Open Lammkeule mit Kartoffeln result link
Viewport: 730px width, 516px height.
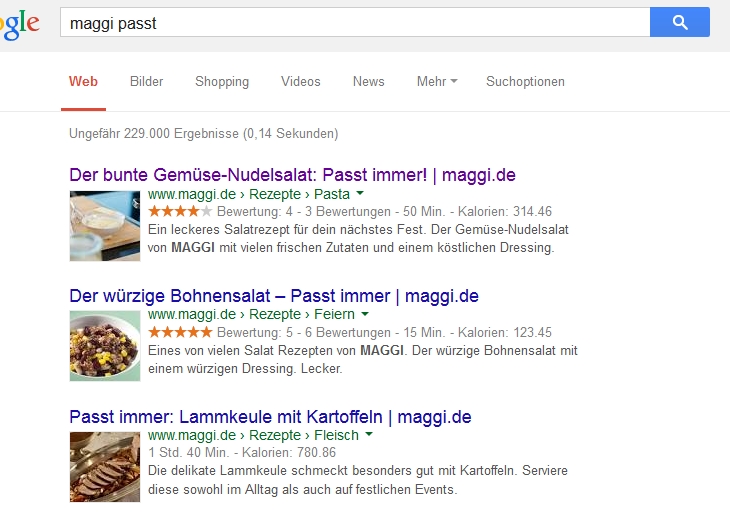[270, 417]
